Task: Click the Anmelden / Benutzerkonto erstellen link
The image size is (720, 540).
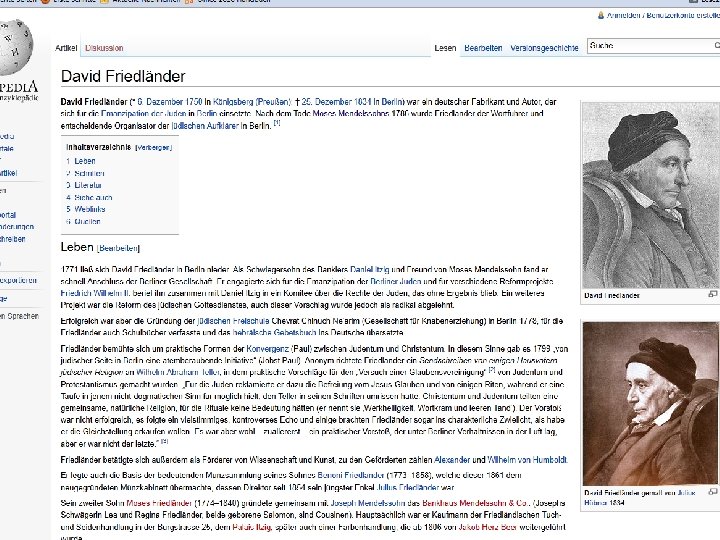Action: click(663, 15)
